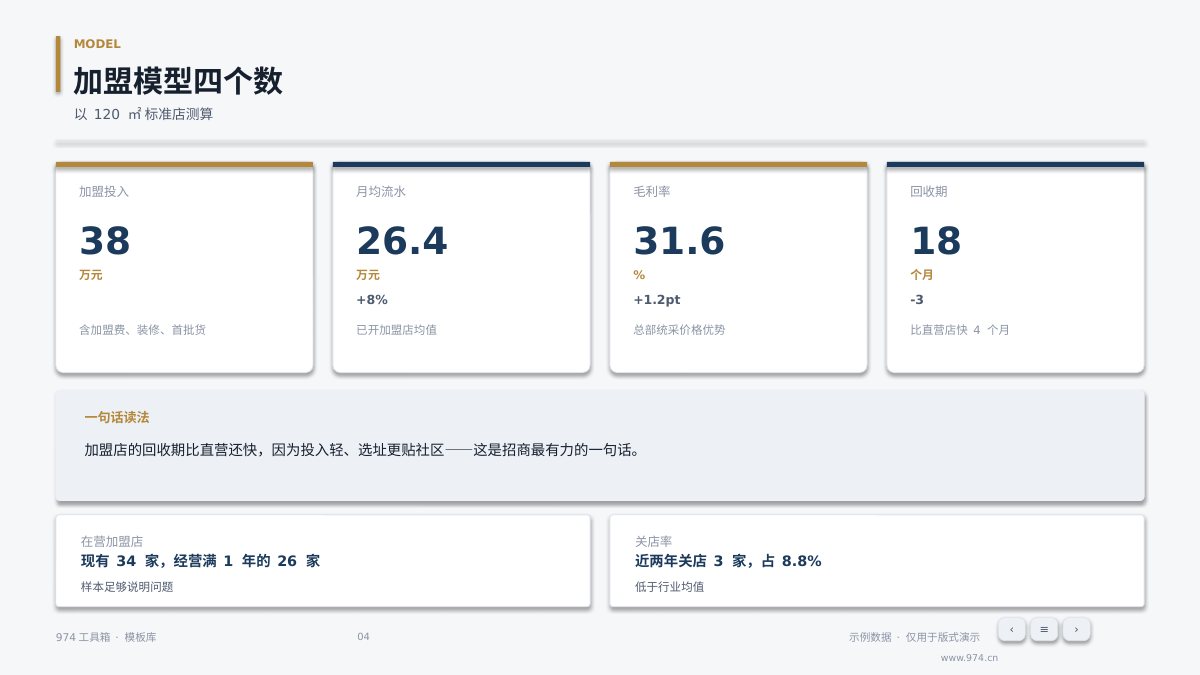The image size is (1200, 675).
Task: Click the 38 figure
Action: (x=105, y=242)
